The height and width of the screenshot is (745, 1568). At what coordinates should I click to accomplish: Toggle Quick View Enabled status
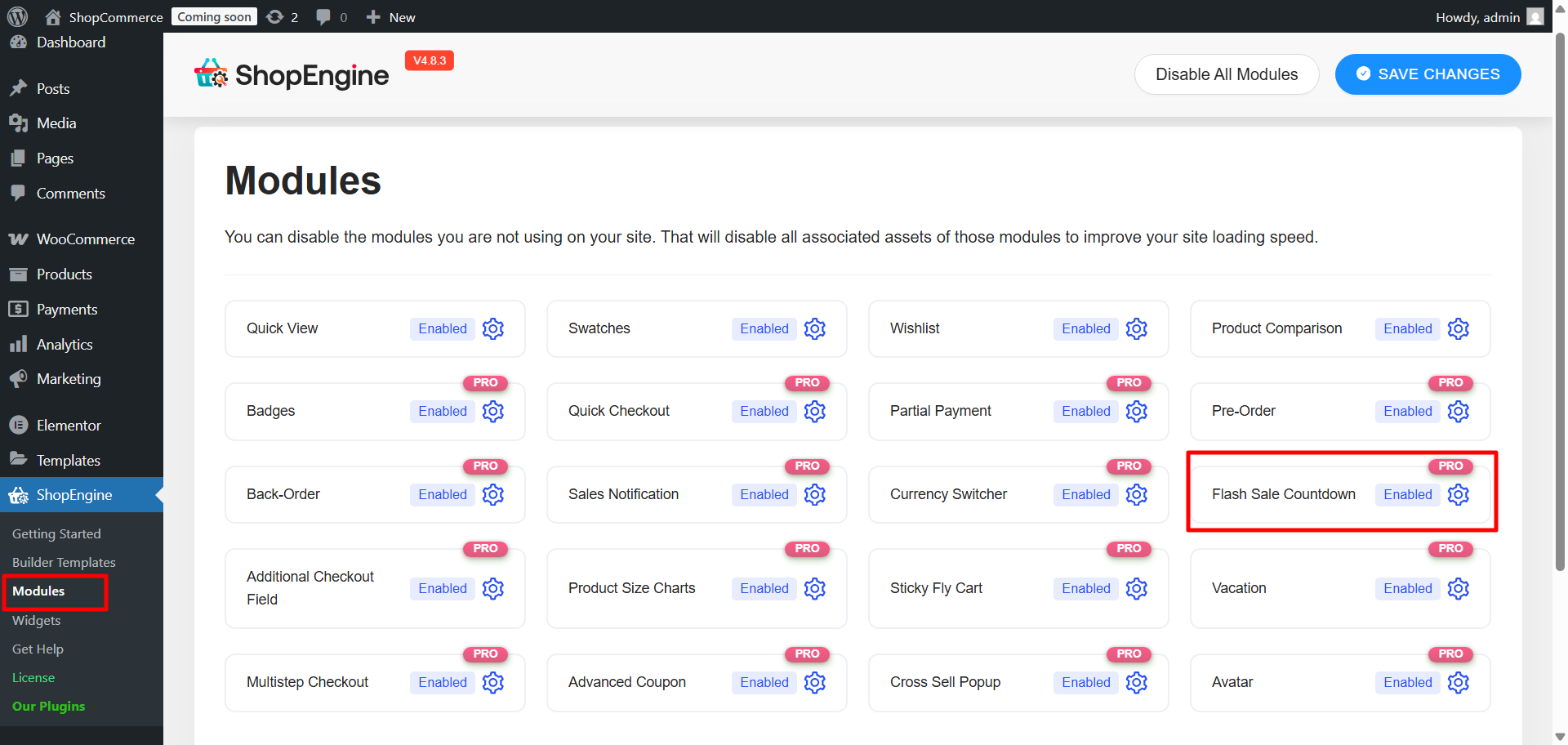[x=443, y=328]
